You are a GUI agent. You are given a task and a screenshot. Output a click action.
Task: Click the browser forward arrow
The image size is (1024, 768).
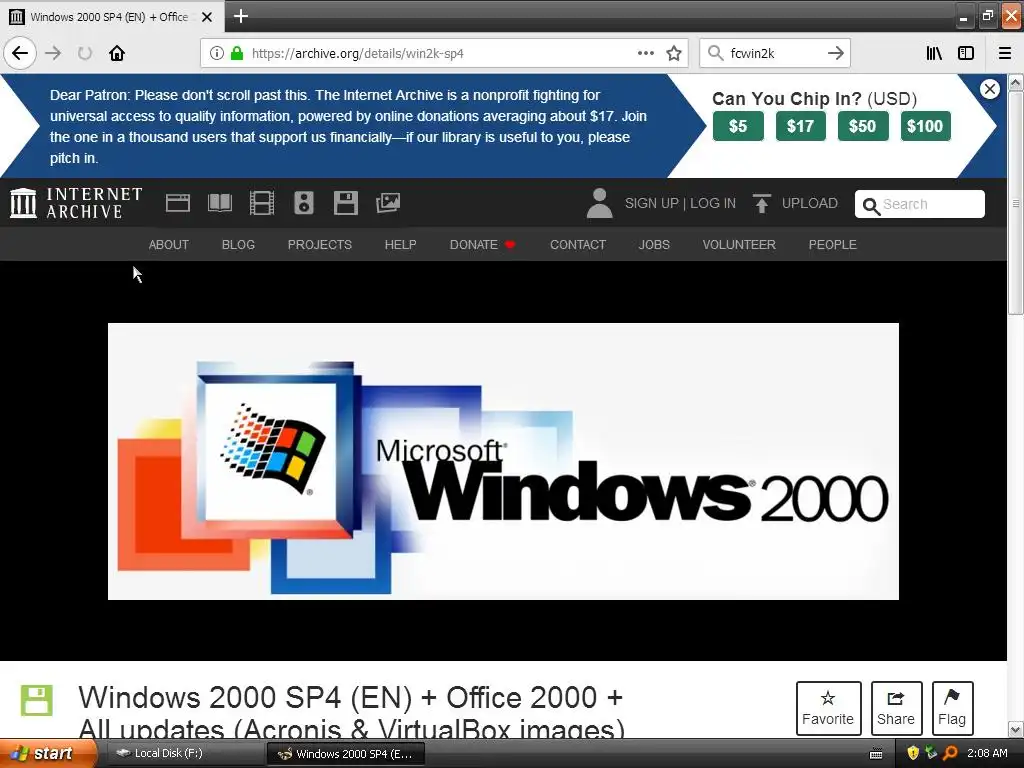click(53, 53)
